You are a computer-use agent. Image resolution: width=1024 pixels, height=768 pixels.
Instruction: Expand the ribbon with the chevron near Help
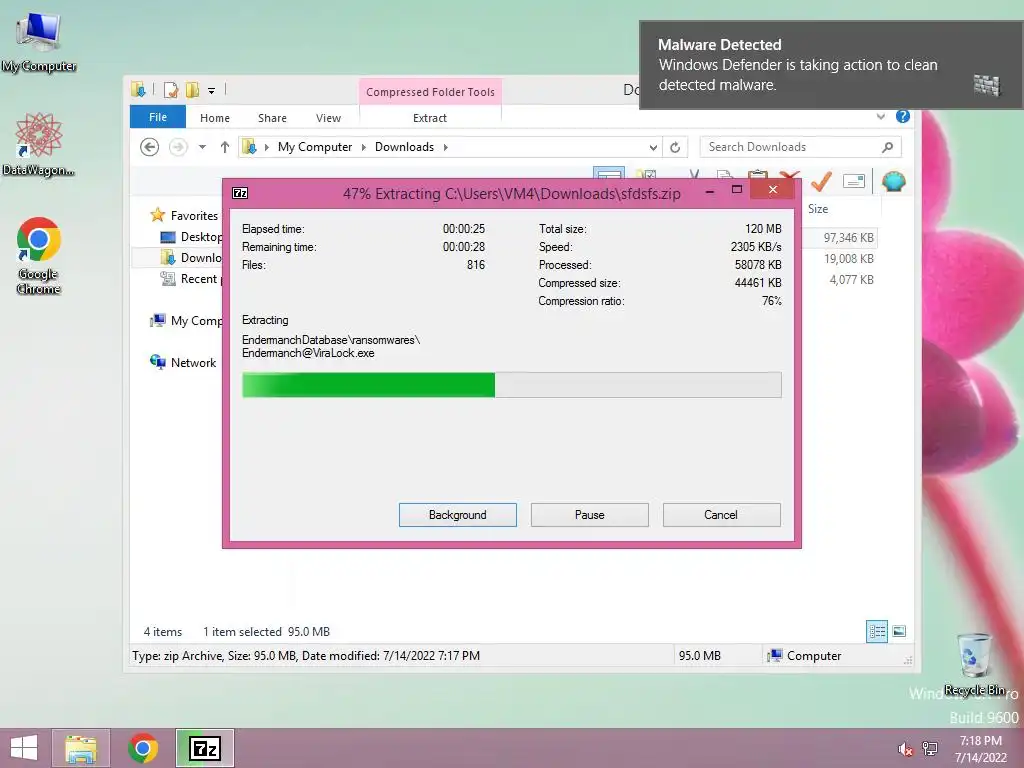coord(880,117)
